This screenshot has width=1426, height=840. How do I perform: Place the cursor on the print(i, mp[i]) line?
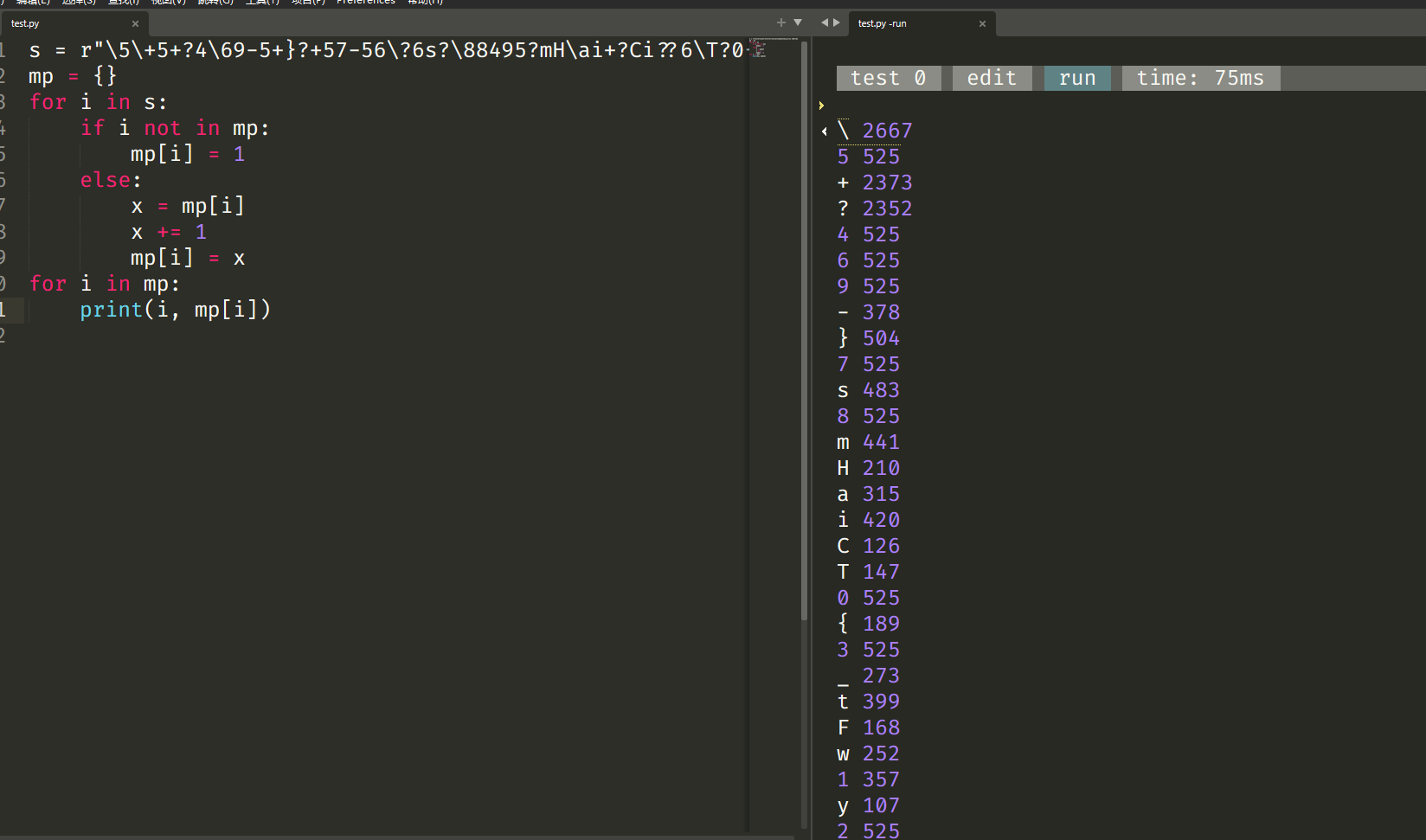click(x=175, y=310)
